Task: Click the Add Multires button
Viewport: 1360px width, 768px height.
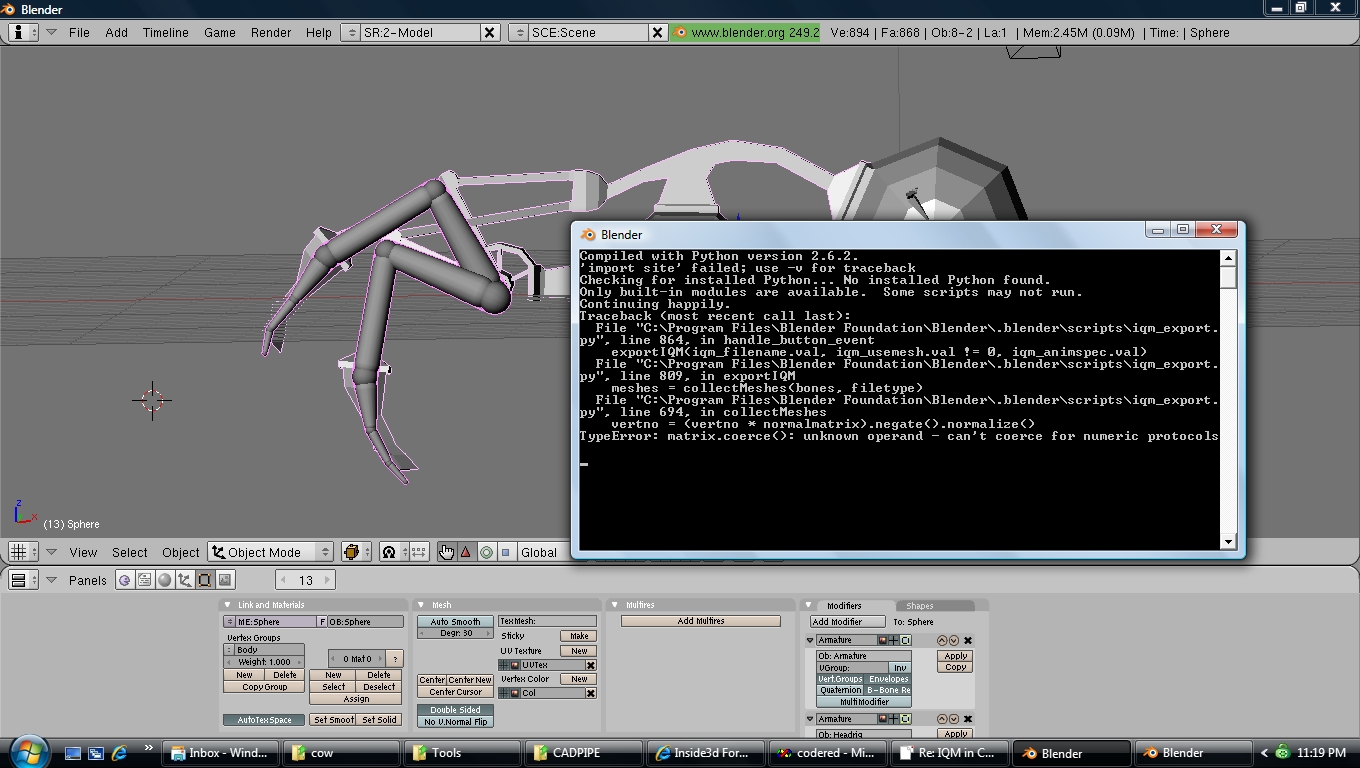Action: coord(701,621)
